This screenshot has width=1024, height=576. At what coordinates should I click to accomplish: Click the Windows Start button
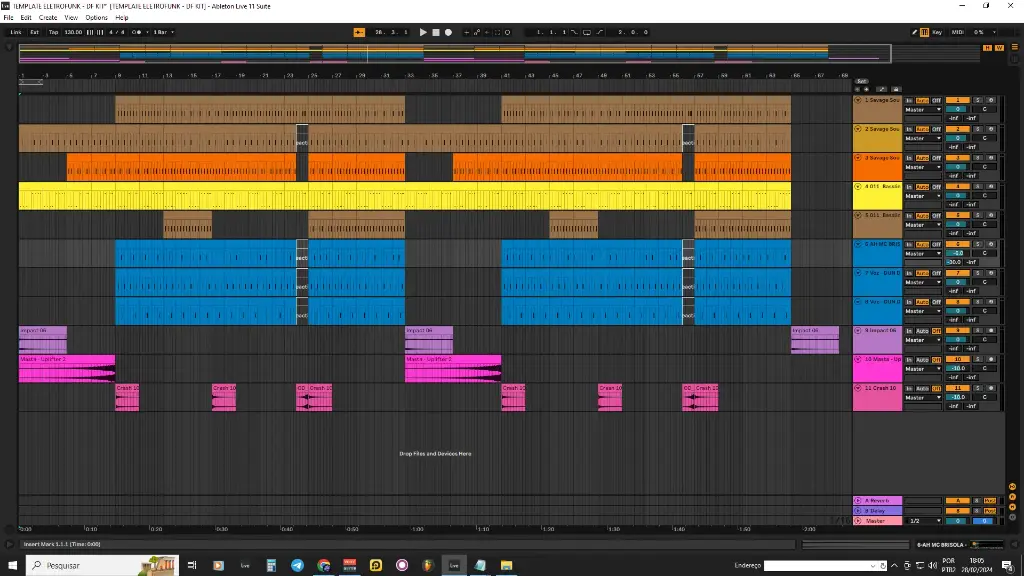click(x=12, y=566)
